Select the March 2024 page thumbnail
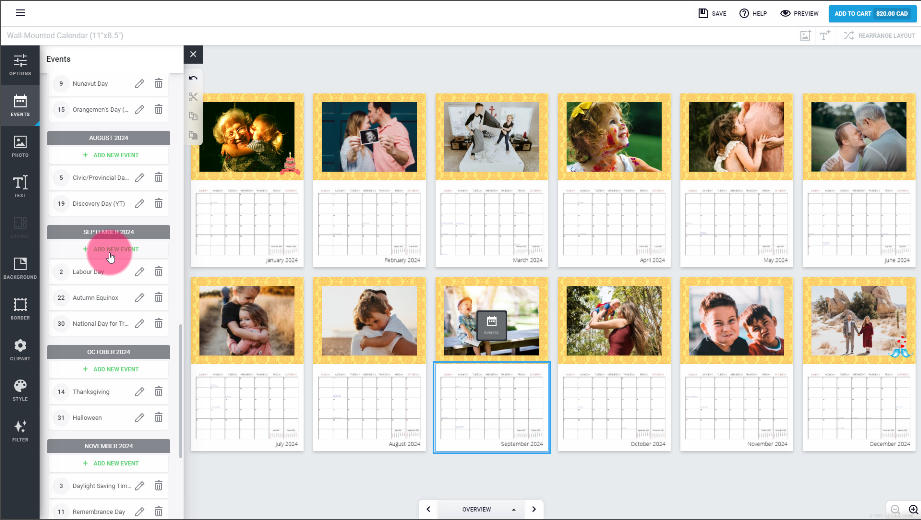 (x=492, y=180)
